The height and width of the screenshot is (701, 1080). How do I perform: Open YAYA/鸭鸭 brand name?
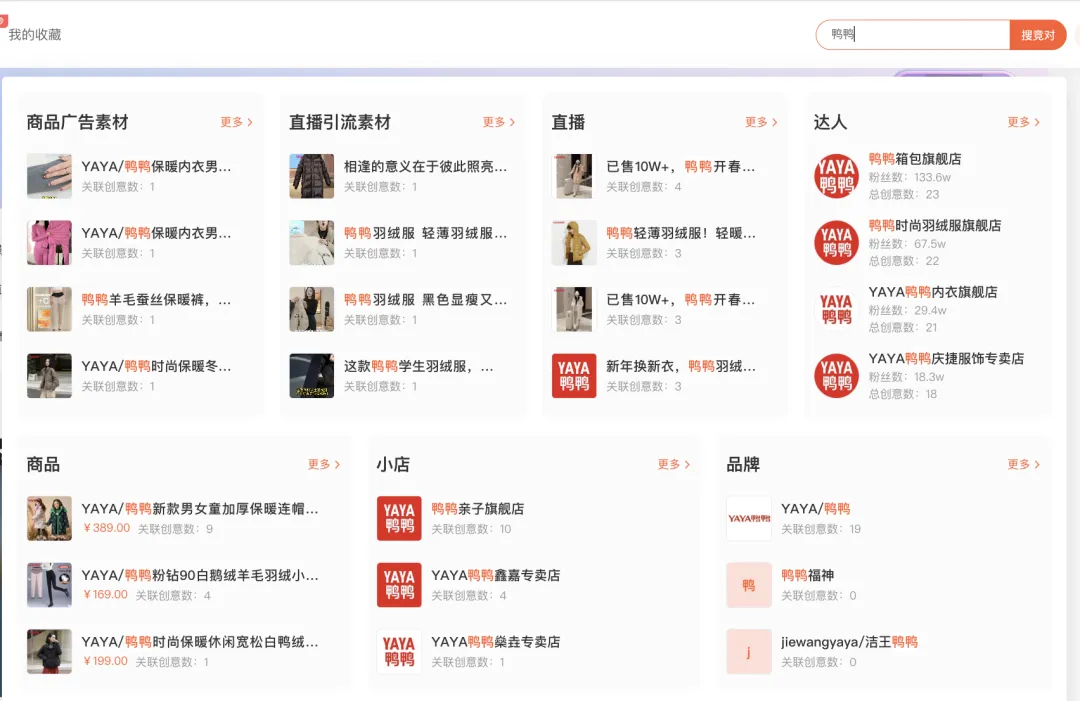816,509
